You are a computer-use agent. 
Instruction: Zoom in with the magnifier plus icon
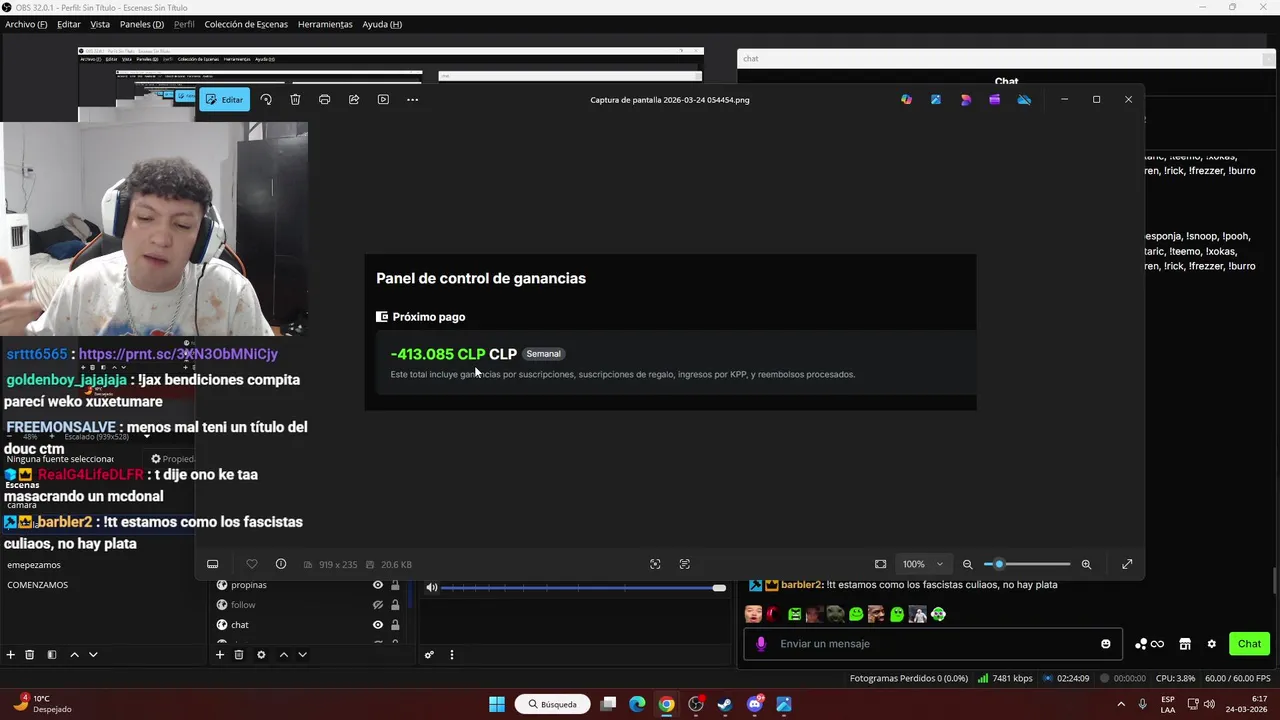pos(1086,564)
